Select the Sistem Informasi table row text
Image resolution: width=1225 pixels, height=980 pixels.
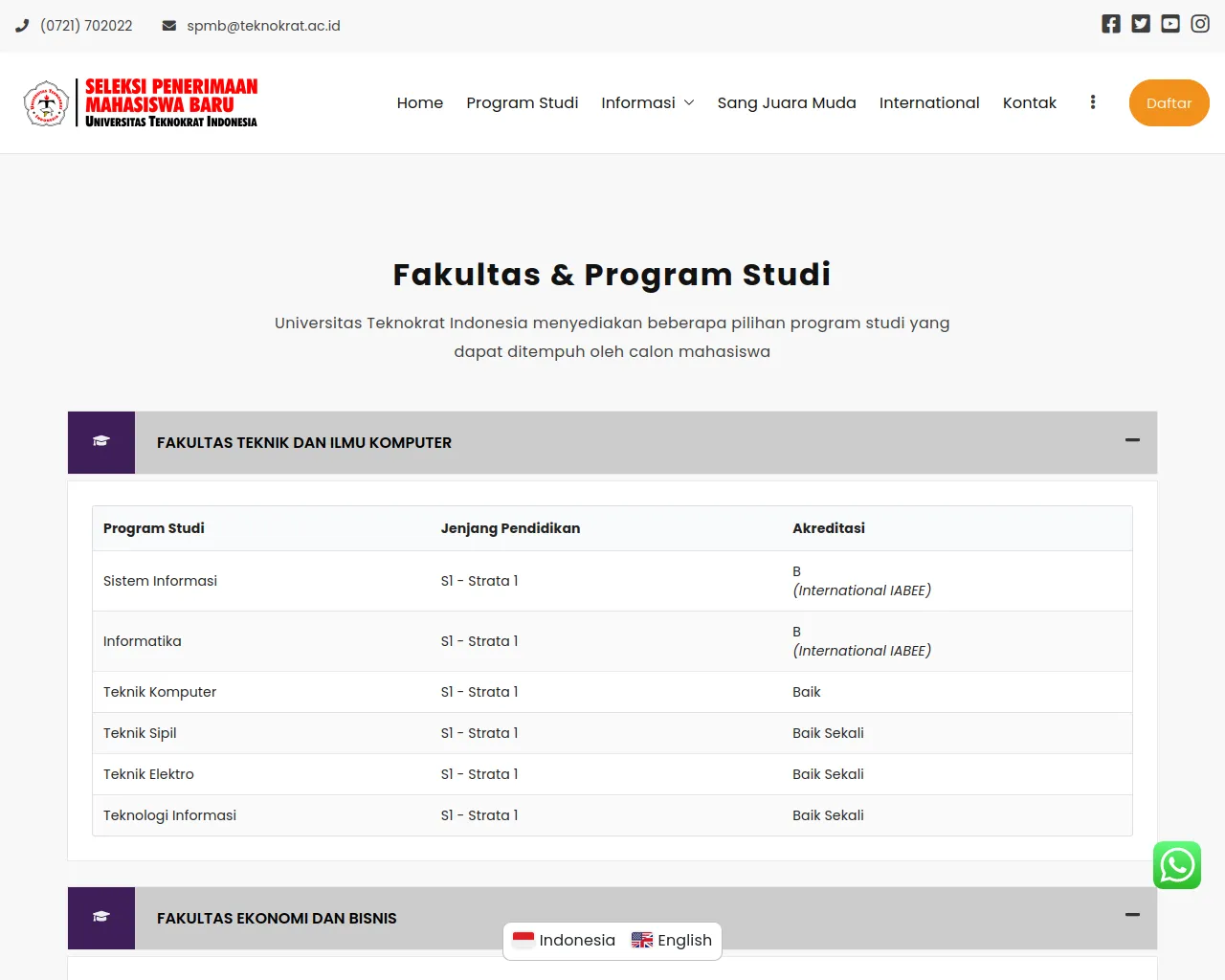160,581
